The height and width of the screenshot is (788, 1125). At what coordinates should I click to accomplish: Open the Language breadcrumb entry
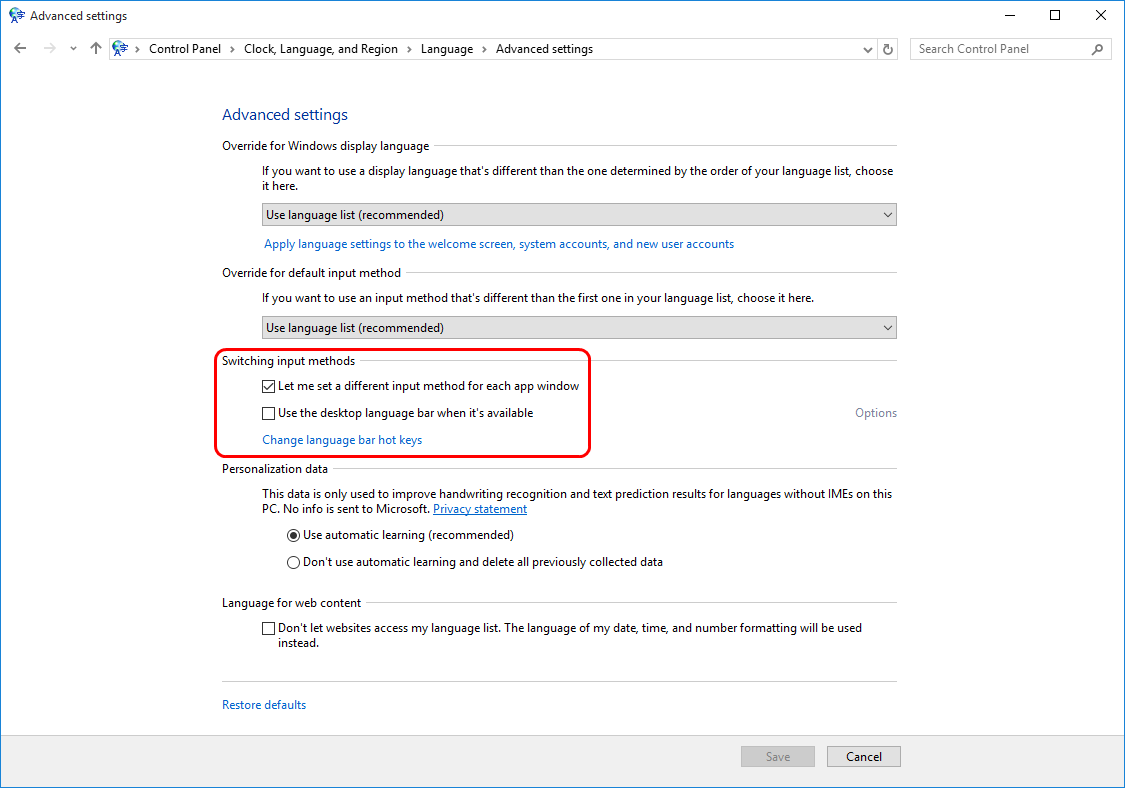[447, 48]
